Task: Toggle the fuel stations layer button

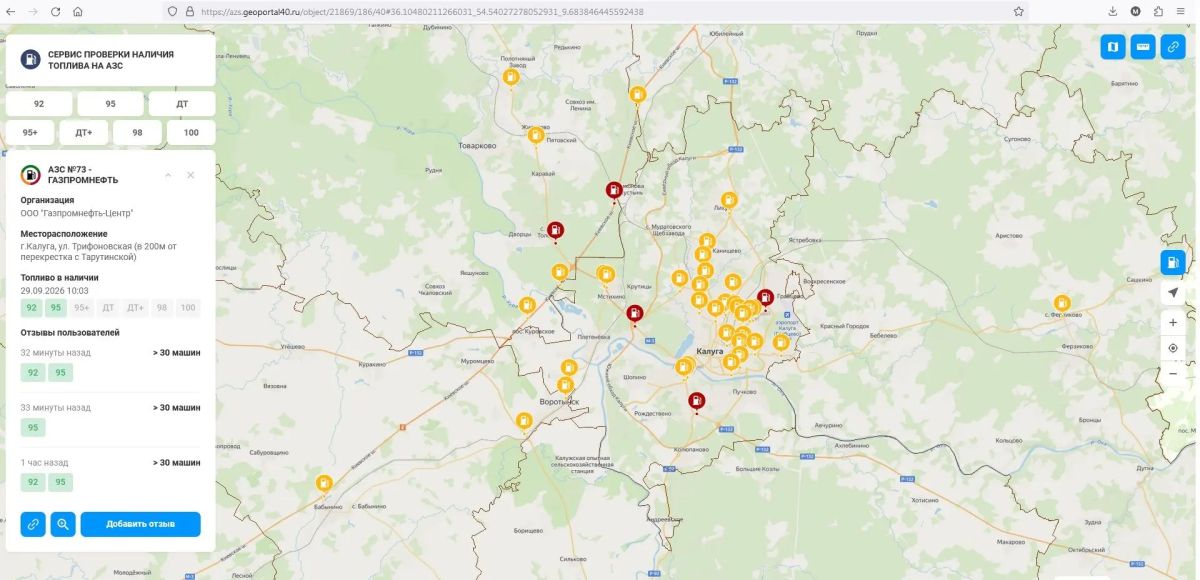Action: [1173, 263]
